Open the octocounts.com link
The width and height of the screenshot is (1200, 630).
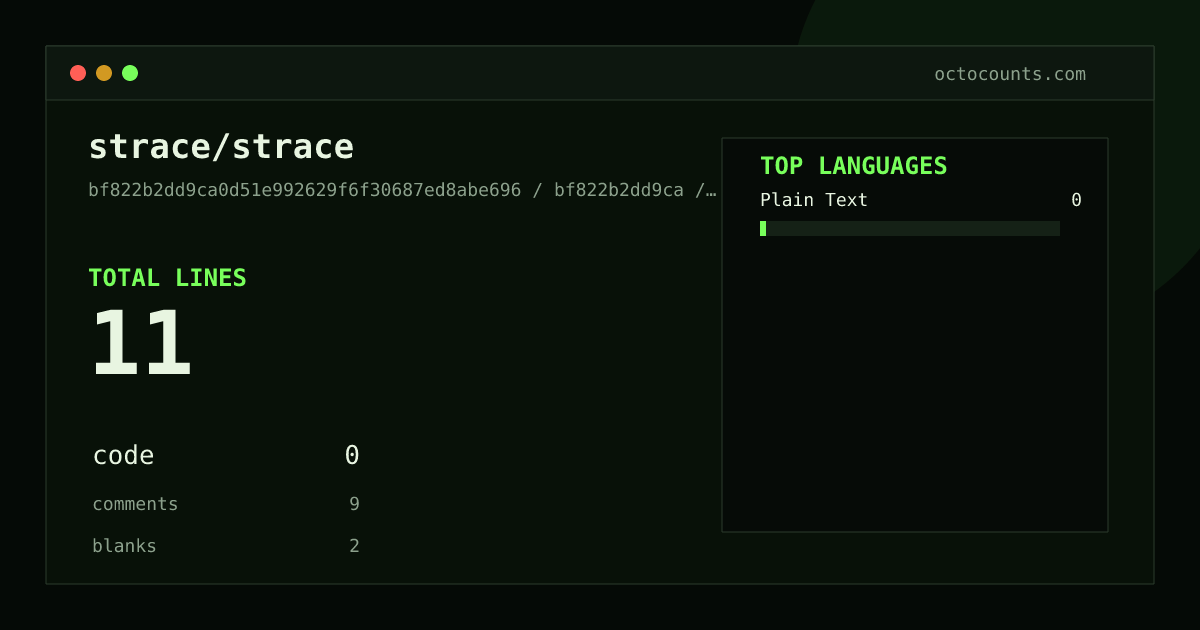pyautogui.click(x=1010, y=74)
